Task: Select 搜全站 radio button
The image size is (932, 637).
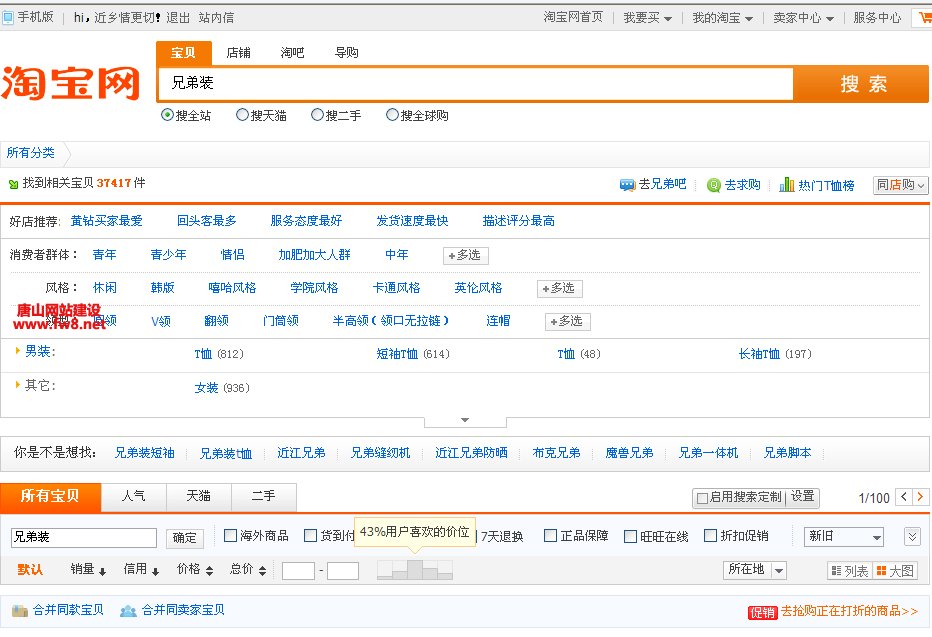Action: [x=167, y=115]
